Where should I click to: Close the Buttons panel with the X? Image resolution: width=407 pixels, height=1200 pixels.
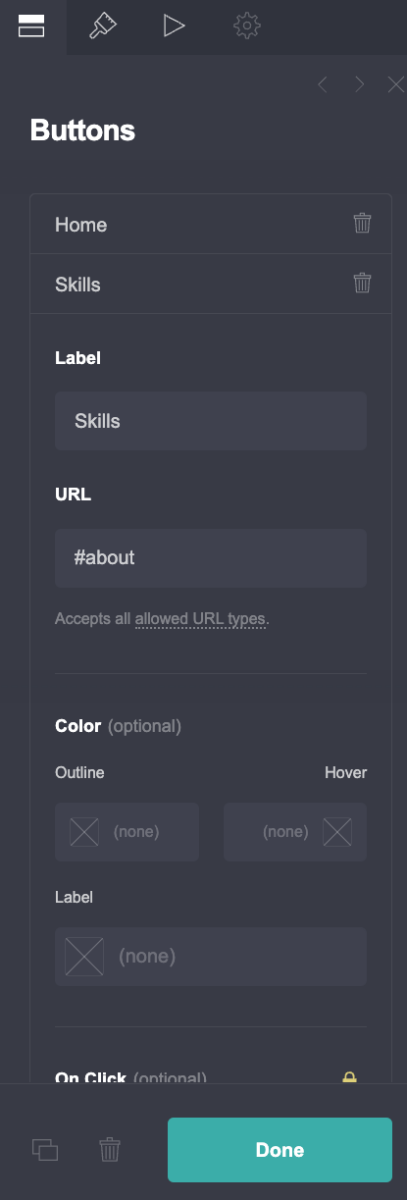point(395,85)
